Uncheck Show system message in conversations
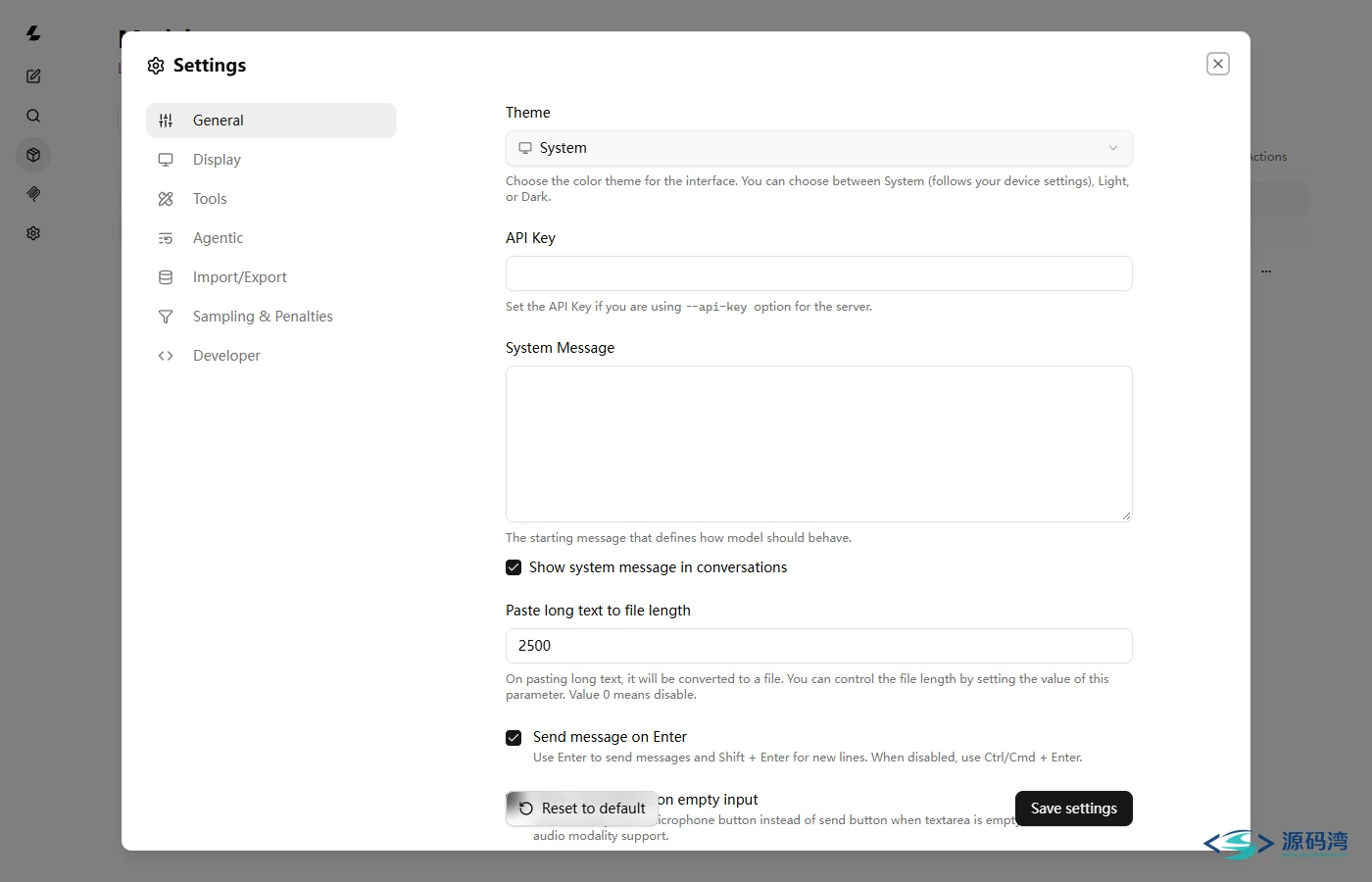This screenshot has width=1372, height=882. [x=514, y=567]
